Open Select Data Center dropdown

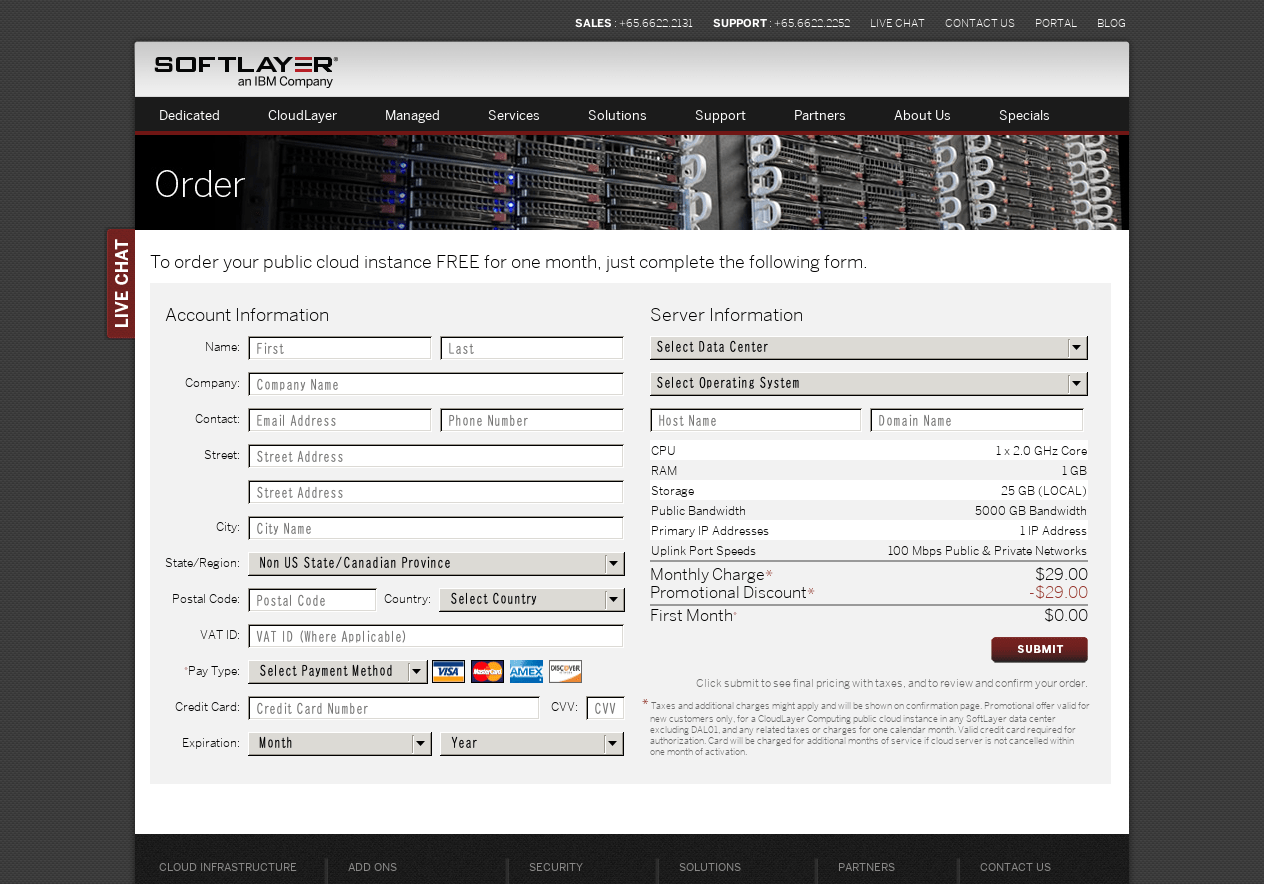pos(868,347)
